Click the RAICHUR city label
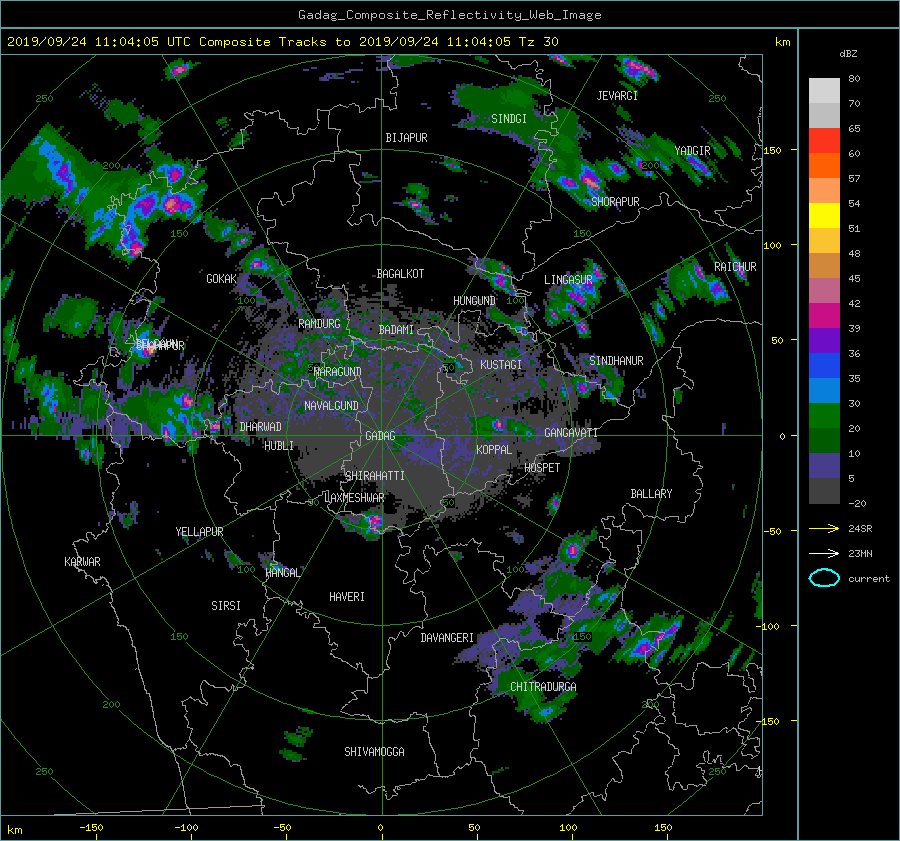Image resolution: width=900 pixels, height=841 pixels. [735, 267]
